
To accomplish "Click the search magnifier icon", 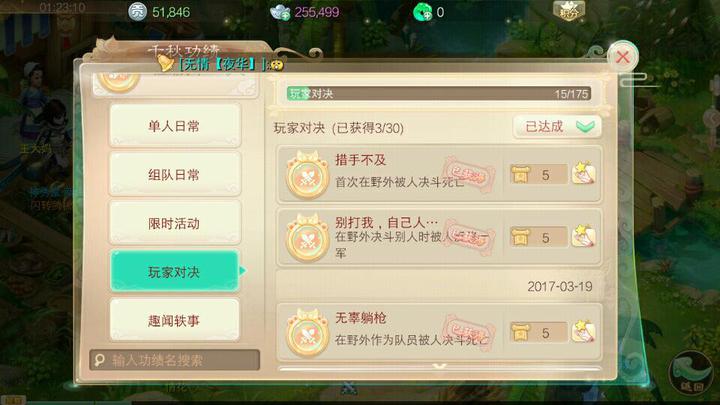I will click(x=100, y=360).
